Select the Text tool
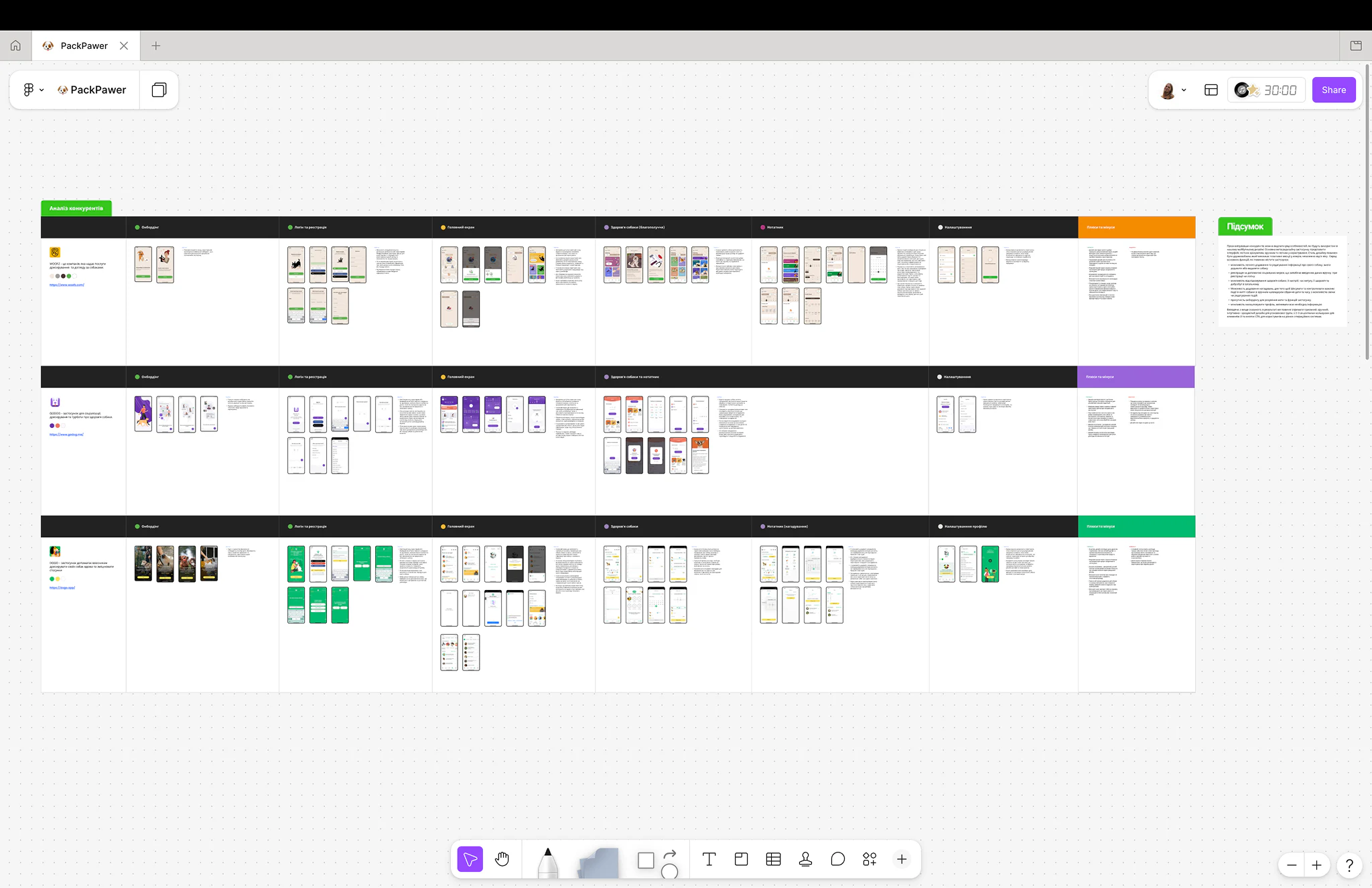Image resolution: width=1372 pixels, height=888 pixels. 709,859
